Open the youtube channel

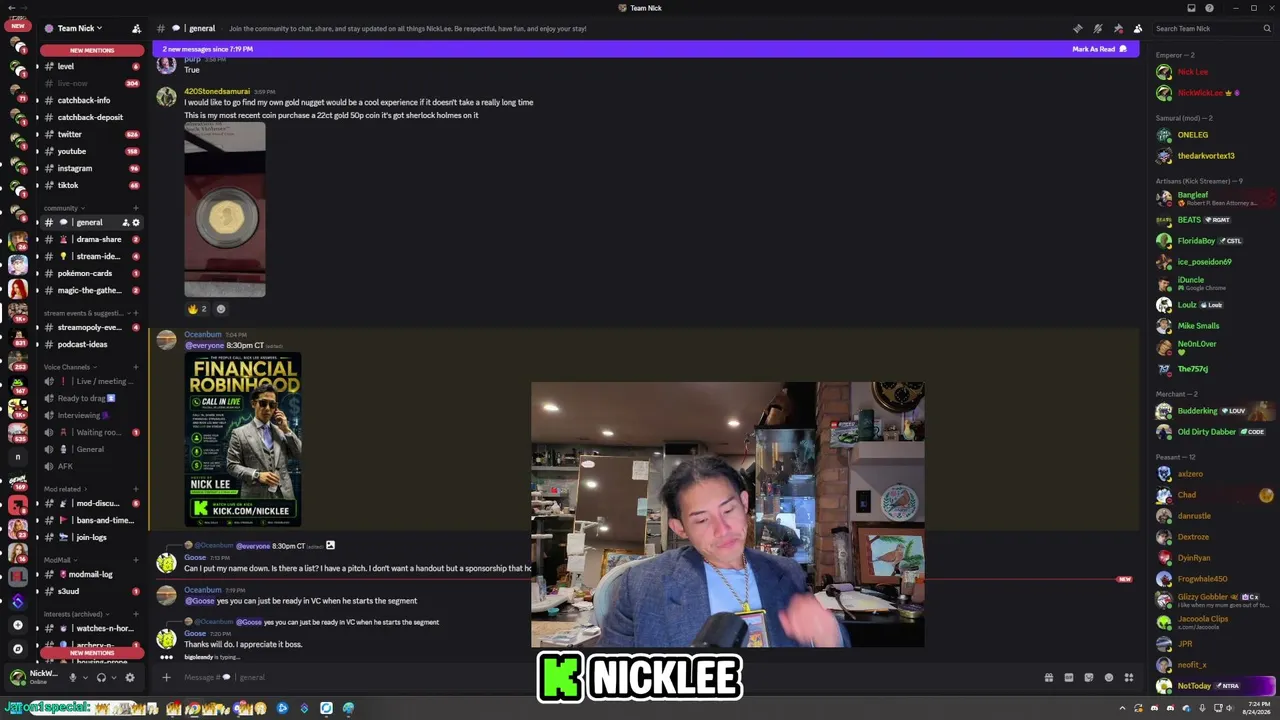[x=92, y=151]
